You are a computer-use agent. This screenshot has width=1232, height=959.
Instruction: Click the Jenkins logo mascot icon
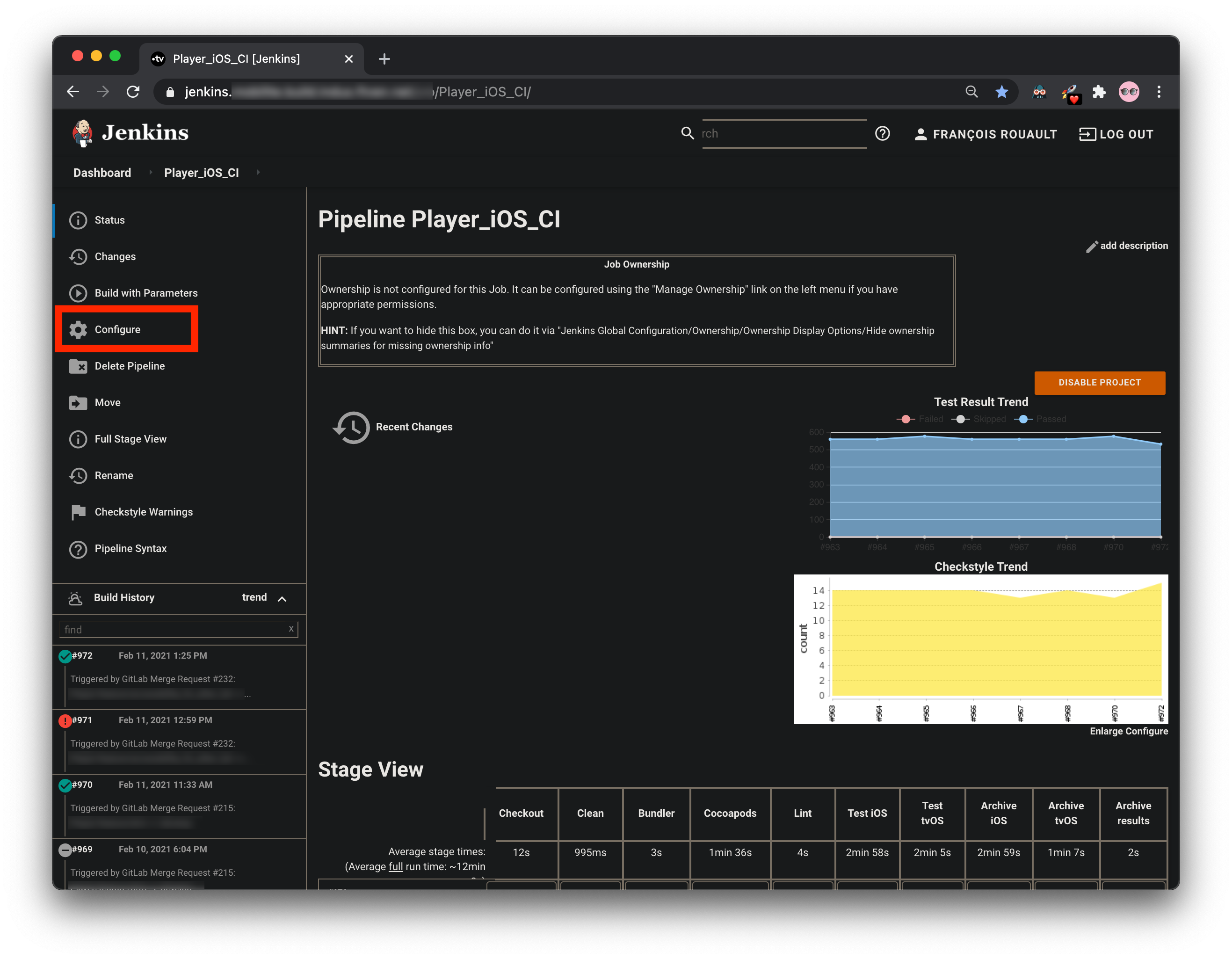click(82, 133)
